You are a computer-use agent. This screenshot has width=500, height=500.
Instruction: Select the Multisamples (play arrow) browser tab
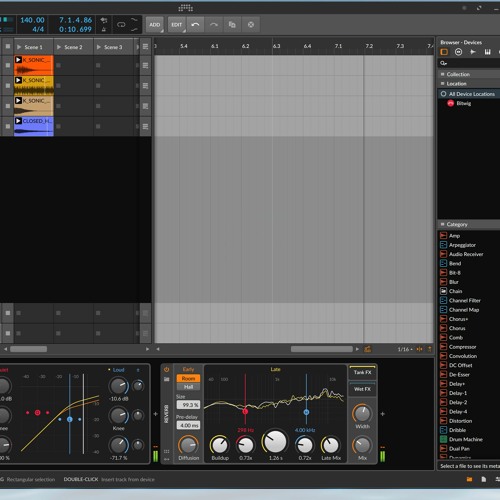point(473,52)
